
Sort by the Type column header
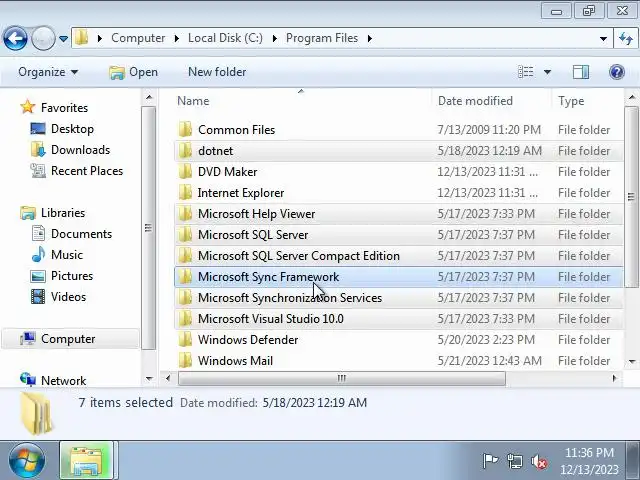pos(571,101)
